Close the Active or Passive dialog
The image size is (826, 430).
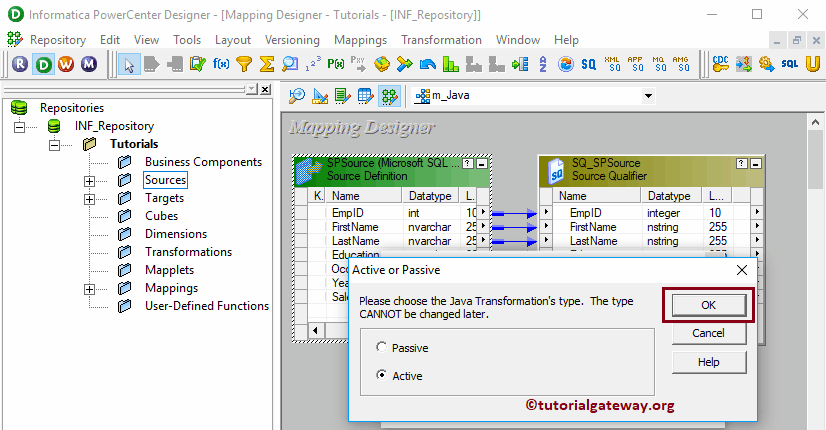[742, 270]
